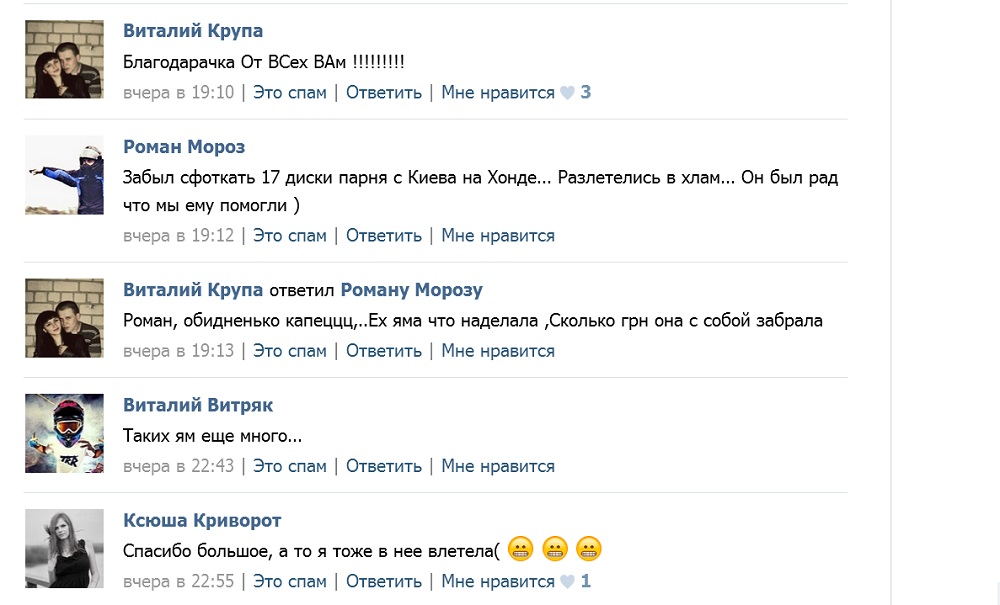Screen dimensions: 1000x605
Task: Open Виталий Крупа's avatar on the reply comment
Action: (x=64, y=318)
